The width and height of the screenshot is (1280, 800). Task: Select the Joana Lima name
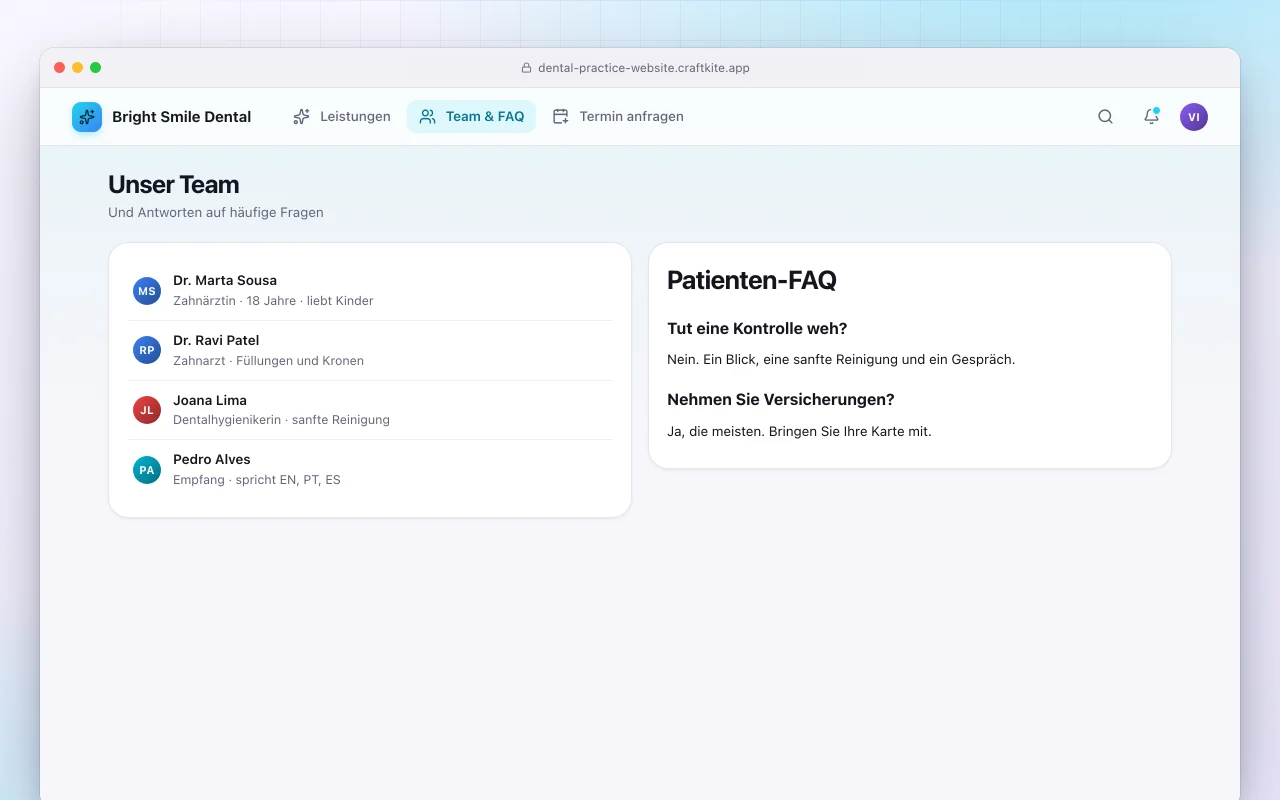click(x=210, y=400)
